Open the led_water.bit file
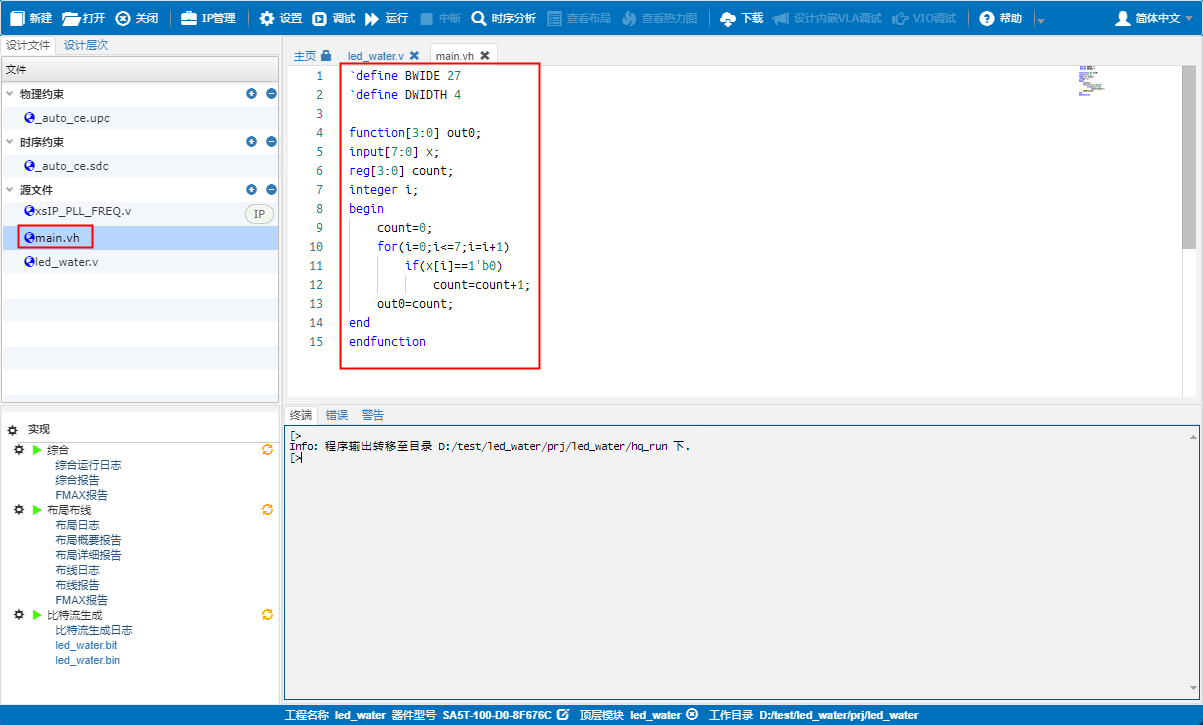This screenshot has height=725, width=1203. point(86,644)
